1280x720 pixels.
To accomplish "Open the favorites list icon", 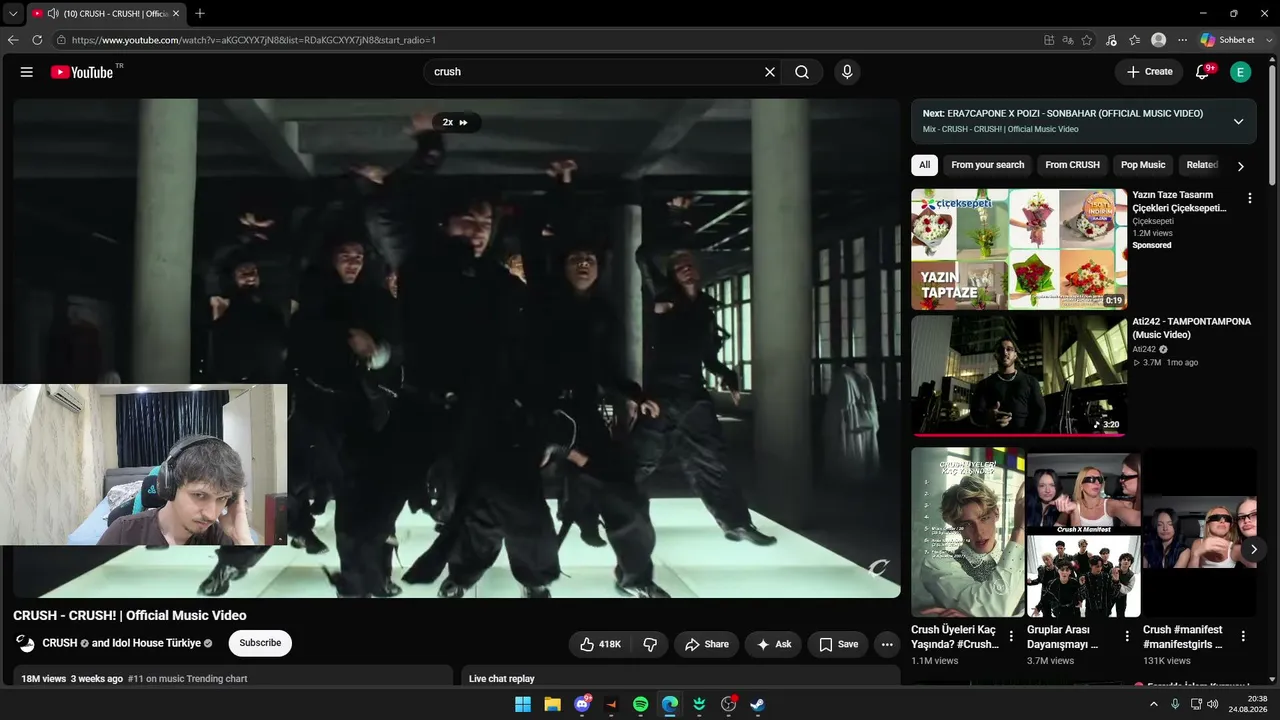I will click(x=1135, y=40).
